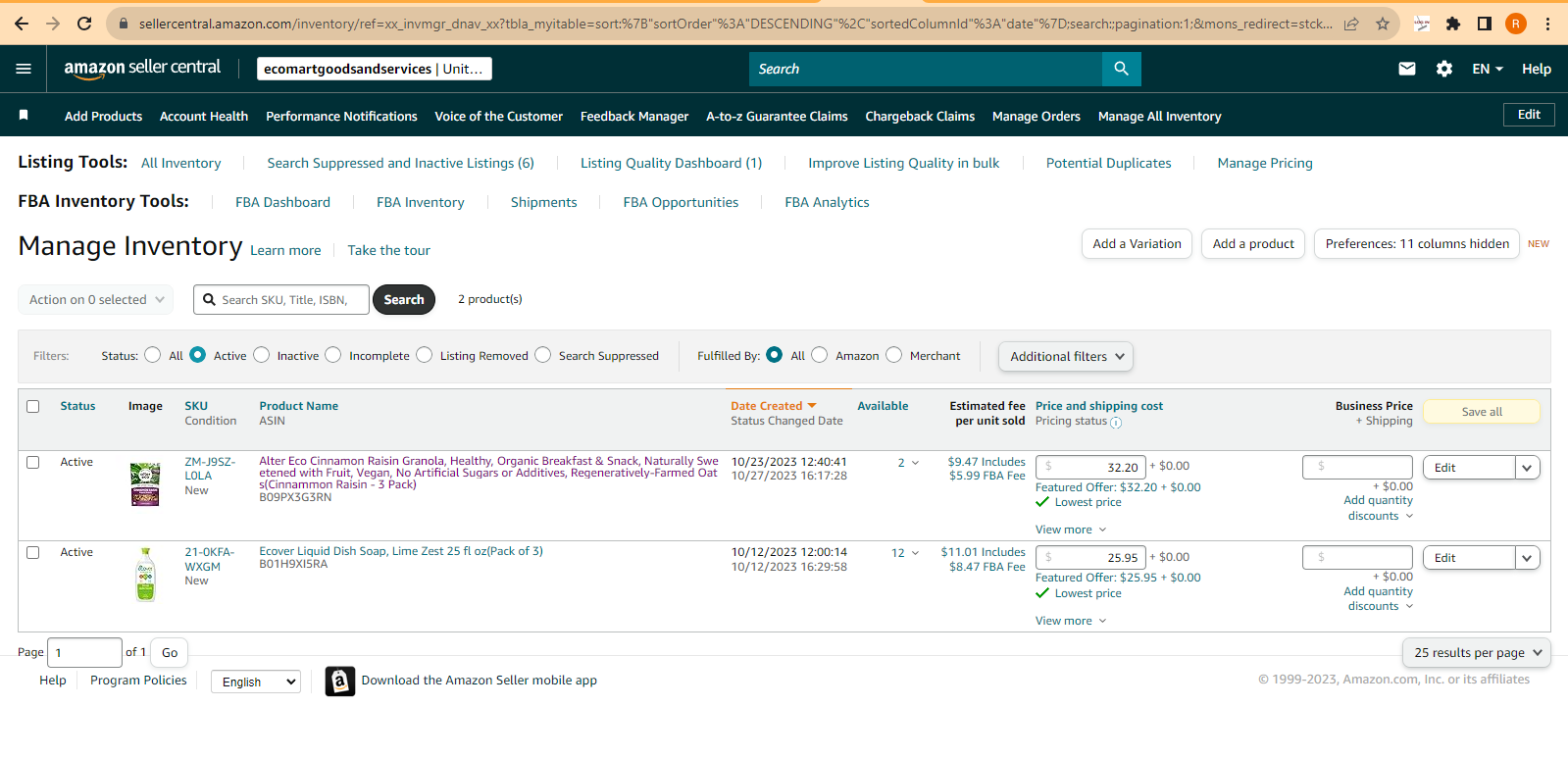This screenshot has width=1568, height=758.
Task: Open Add Products in the navigation bar
Action: (104, 116)
